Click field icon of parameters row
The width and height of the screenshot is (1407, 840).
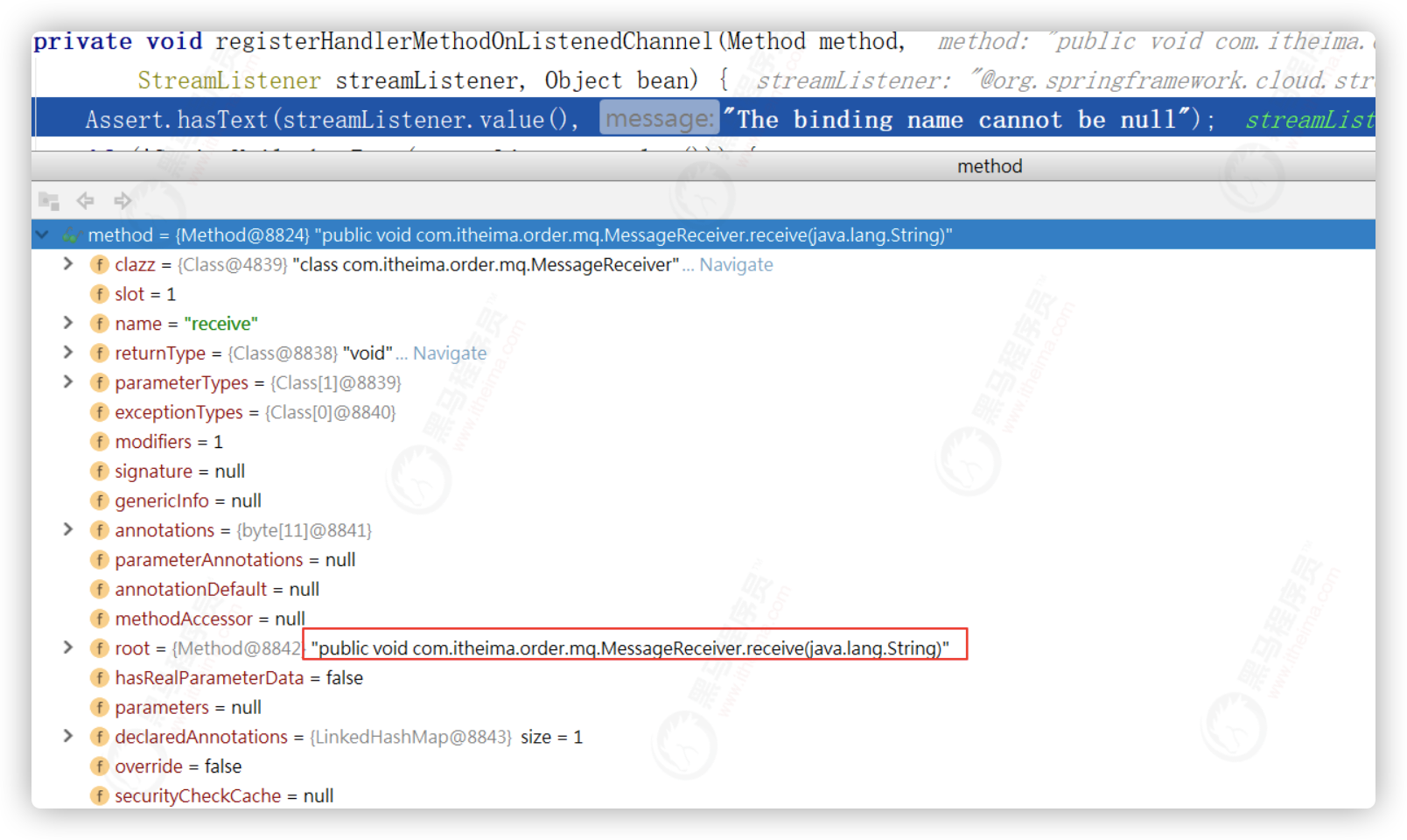point(100,707)
